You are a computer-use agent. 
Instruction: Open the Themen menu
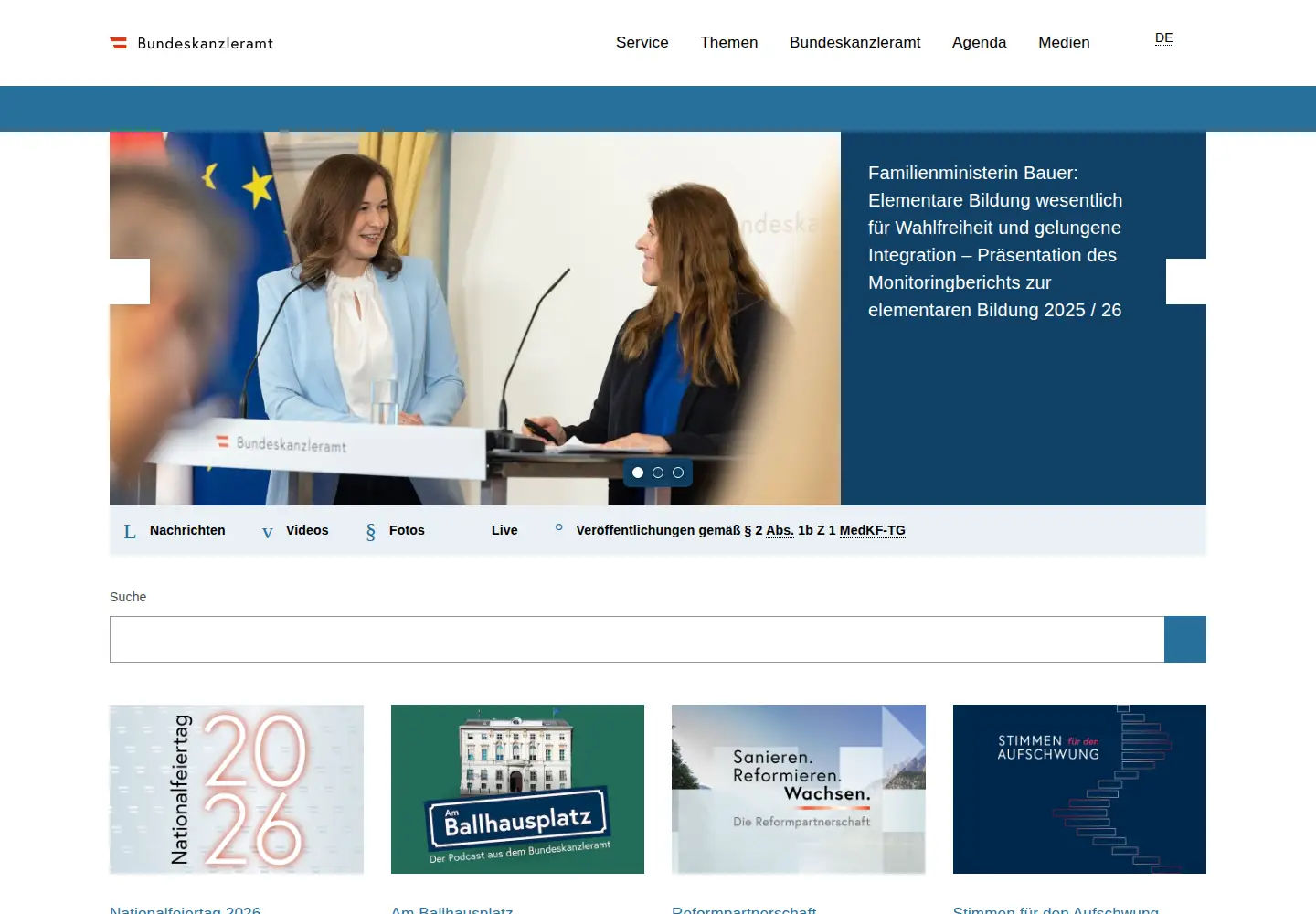tap(729, 42)
